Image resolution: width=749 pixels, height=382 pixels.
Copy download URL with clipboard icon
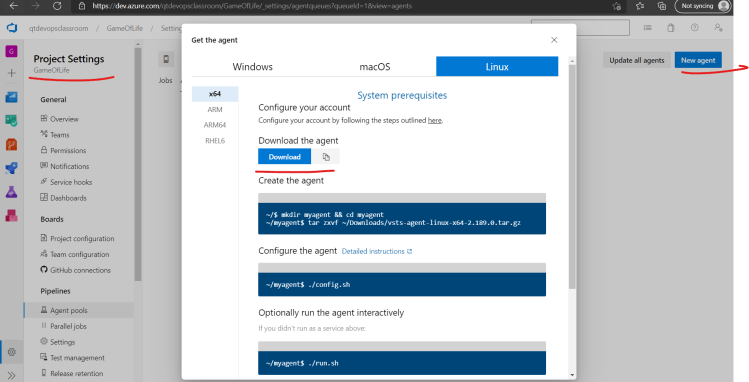[326, 157]
